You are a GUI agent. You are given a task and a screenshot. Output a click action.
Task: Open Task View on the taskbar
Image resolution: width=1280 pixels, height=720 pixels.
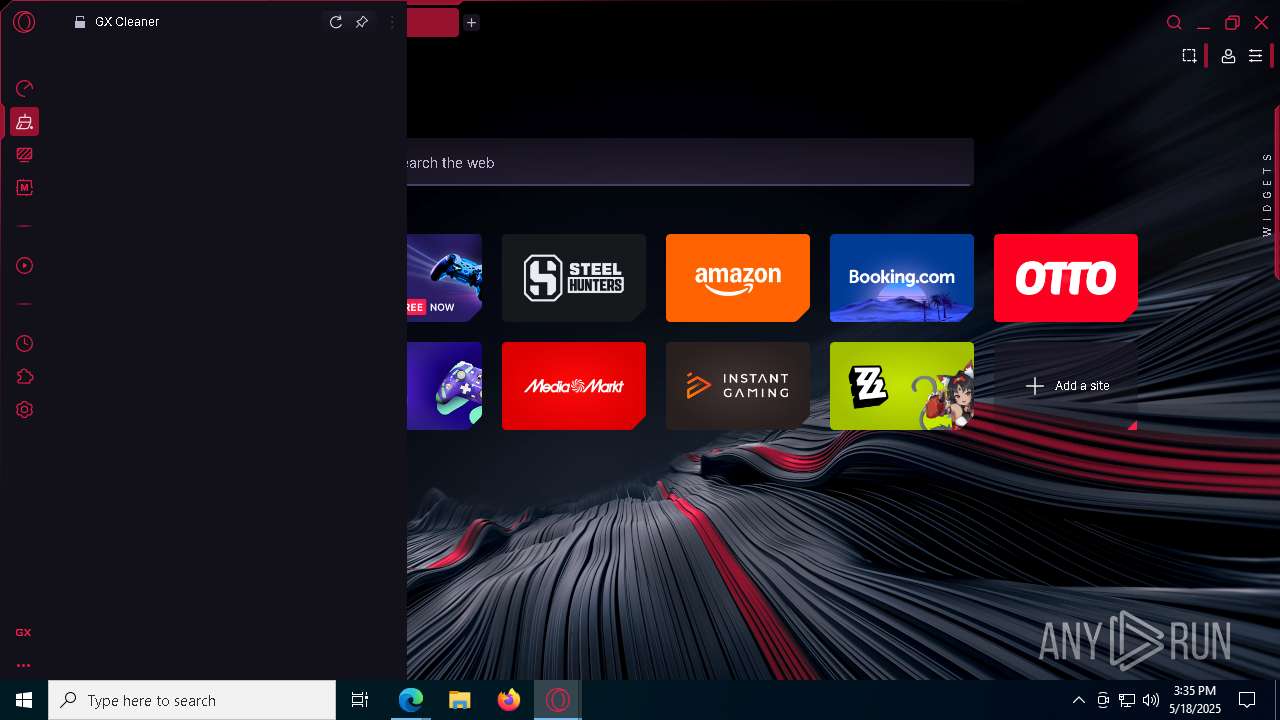pos(360,700)
